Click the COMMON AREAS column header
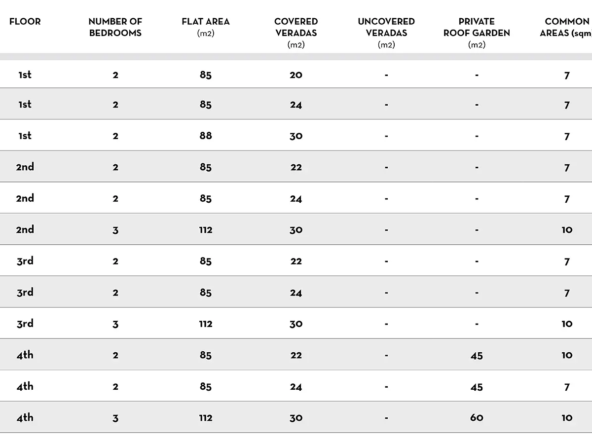 [566, 27]
